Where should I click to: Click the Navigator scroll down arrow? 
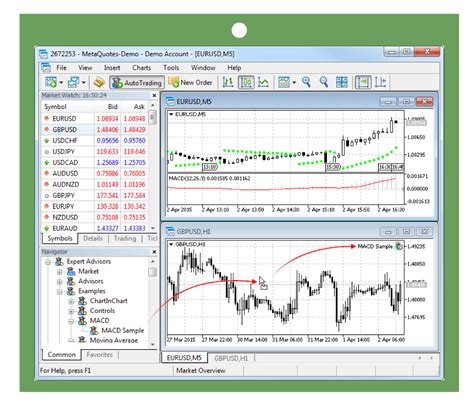click(x=153, y=344)
